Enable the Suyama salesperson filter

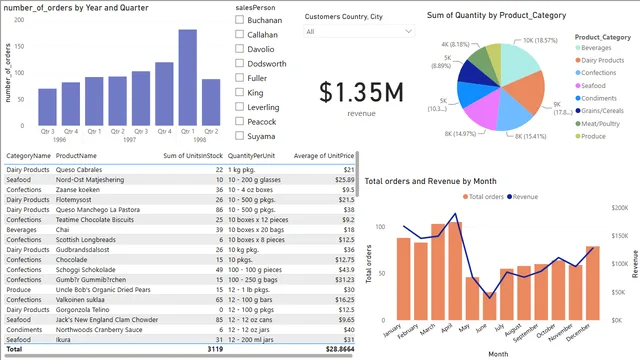[x=240, y=136]
